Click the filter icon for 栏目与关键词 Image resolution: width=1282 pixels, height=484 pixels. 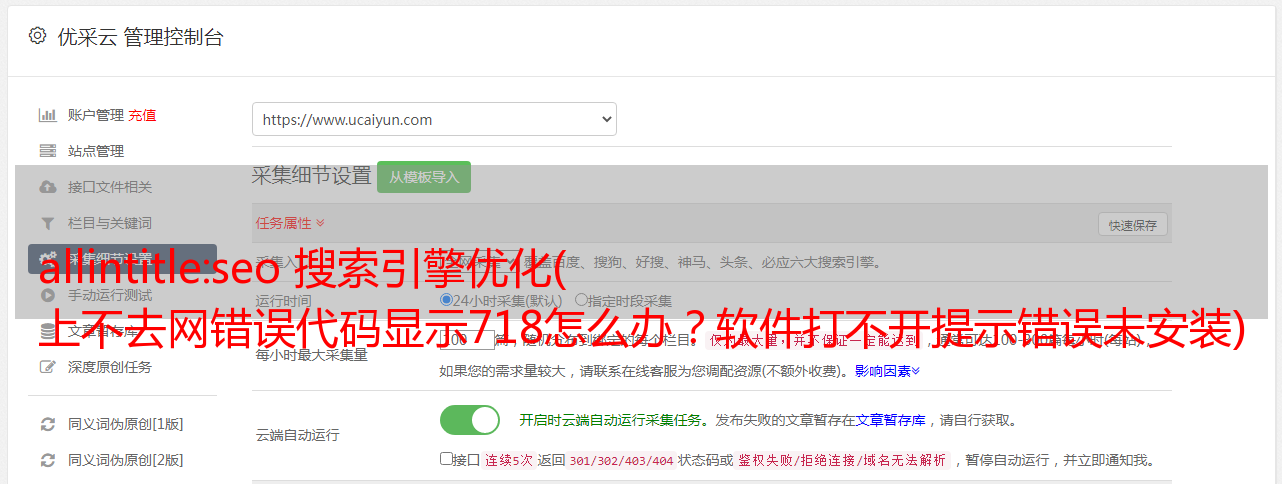(x=47, y=223)
